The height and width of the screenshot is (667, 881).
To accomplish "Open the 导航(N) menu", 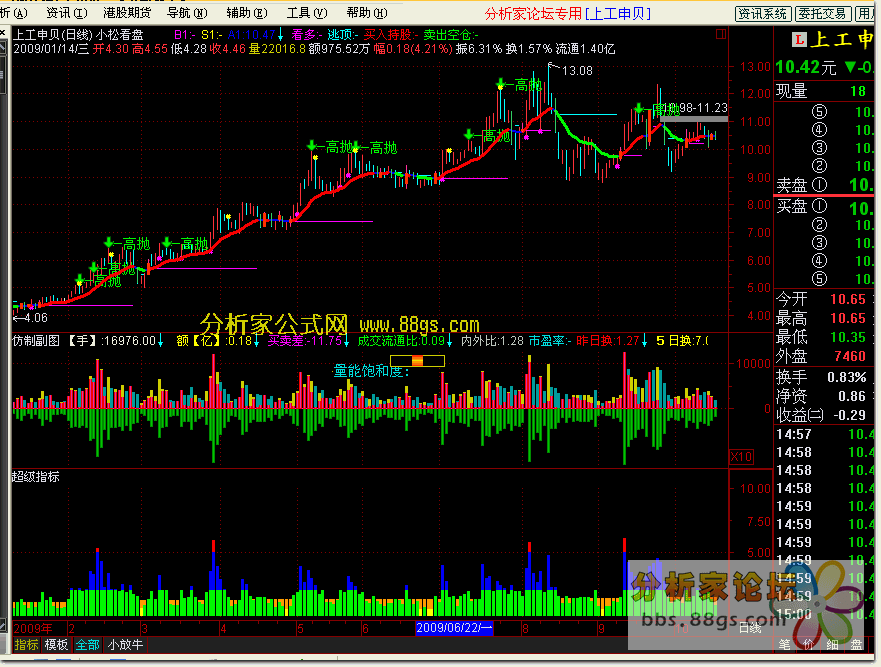I will (187, 12).
